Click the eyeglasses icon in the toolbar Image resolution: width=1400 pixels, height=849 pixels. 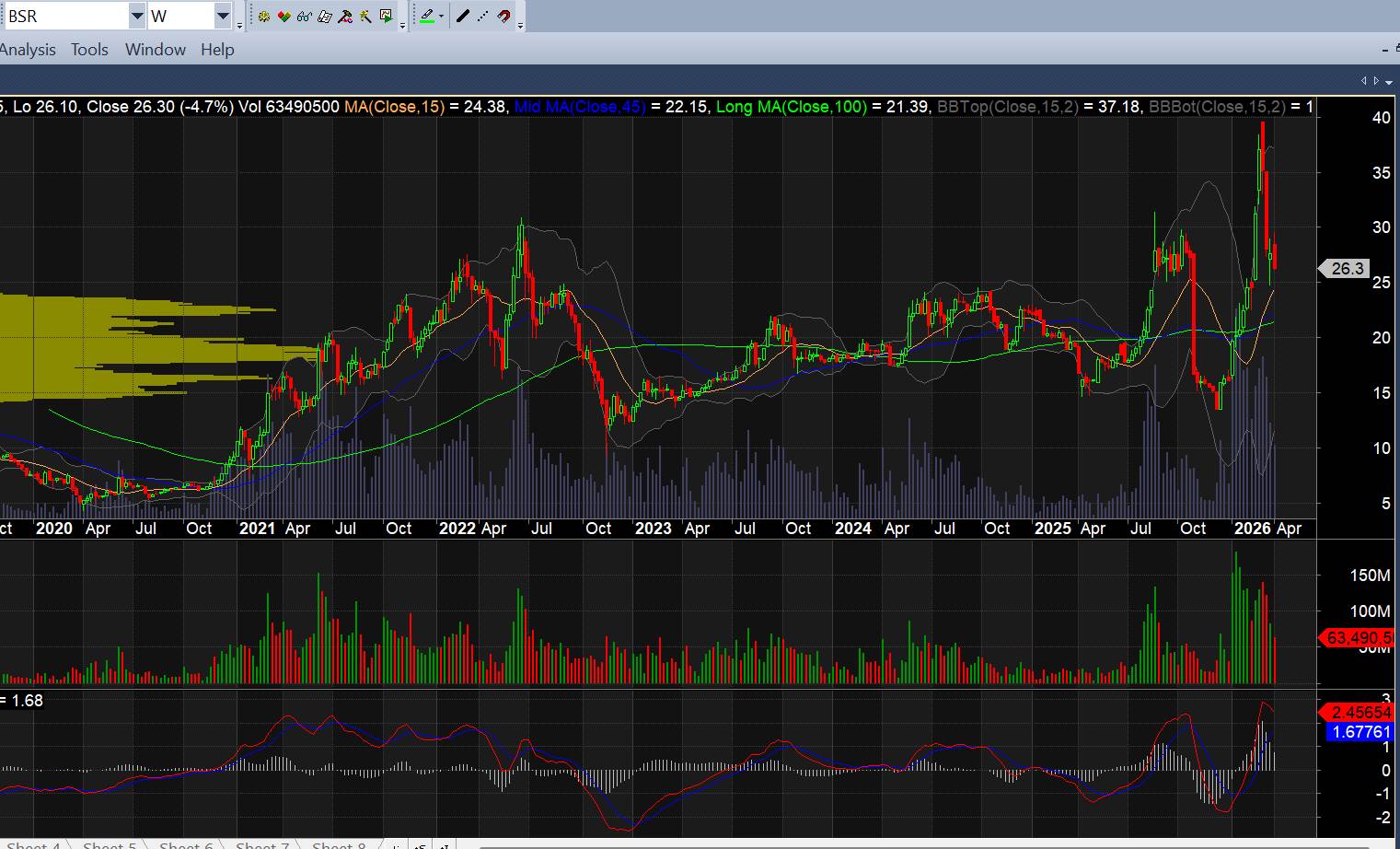coord(305,17)
